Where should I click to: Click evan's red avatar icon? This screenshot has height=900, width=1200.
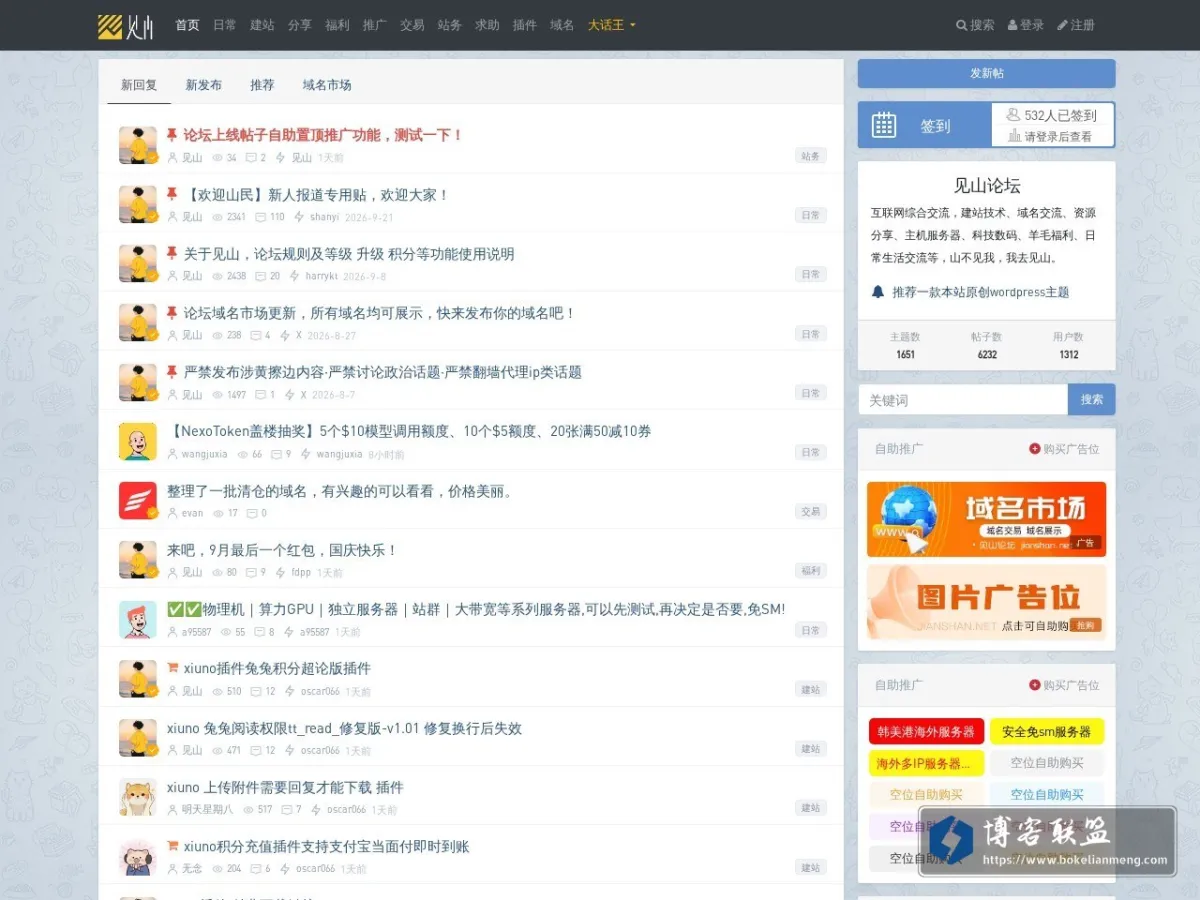click(138, 500)
